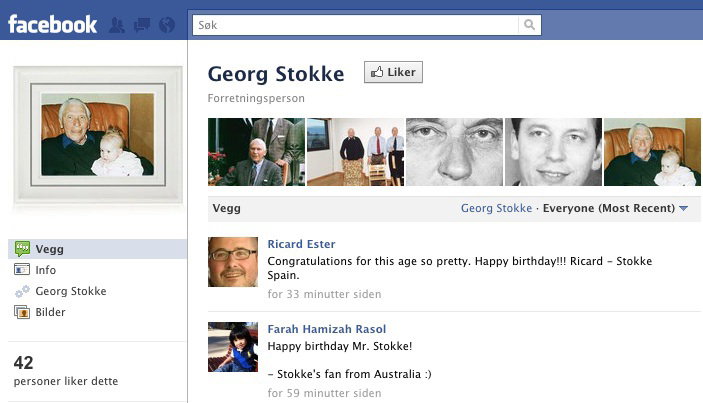Click the facebook logo
Image resolution: width=703 pixels, height=403 pixels.
52,24
